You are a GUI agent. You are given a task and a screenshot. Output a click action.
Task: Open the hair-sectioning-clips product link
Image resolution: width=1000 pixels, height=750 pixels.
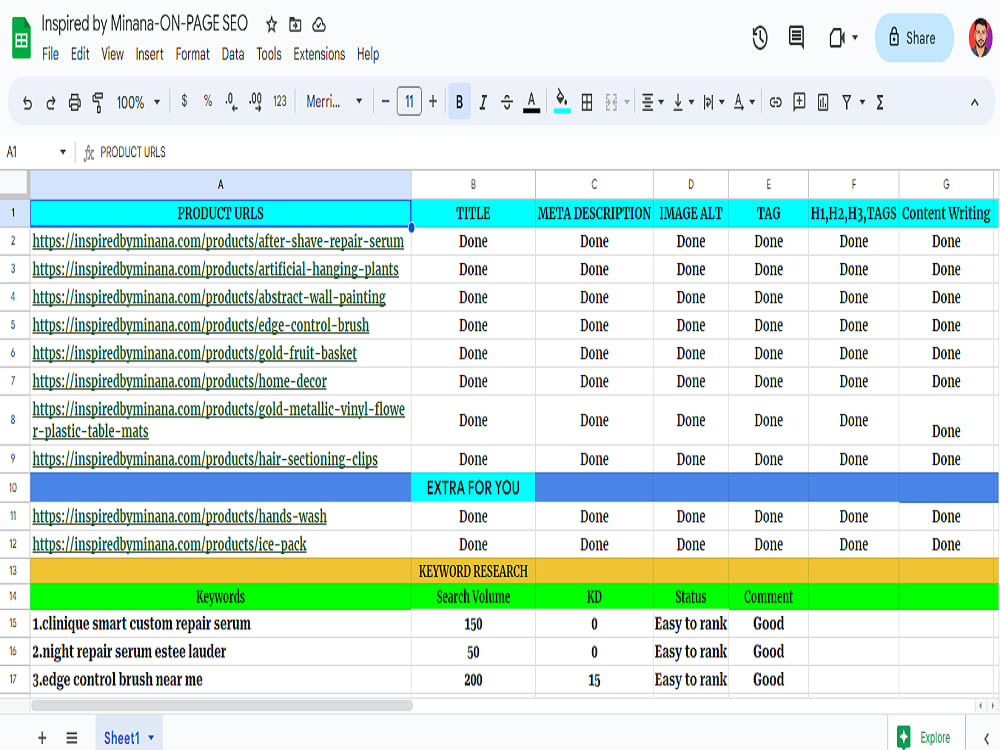click(205, 459)
